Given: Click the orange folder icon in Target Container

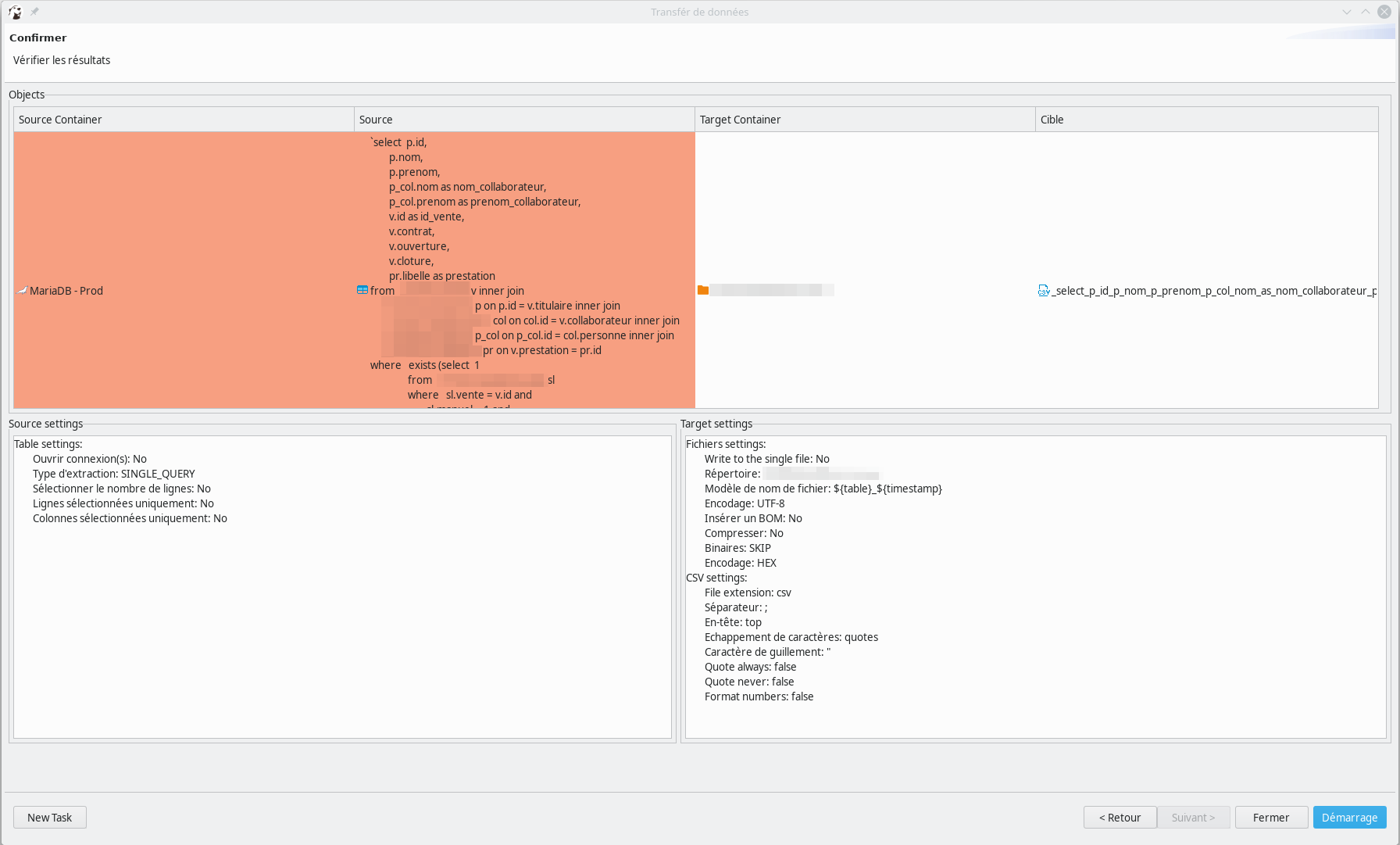Looking at the screenshot, I should [703, 290].
